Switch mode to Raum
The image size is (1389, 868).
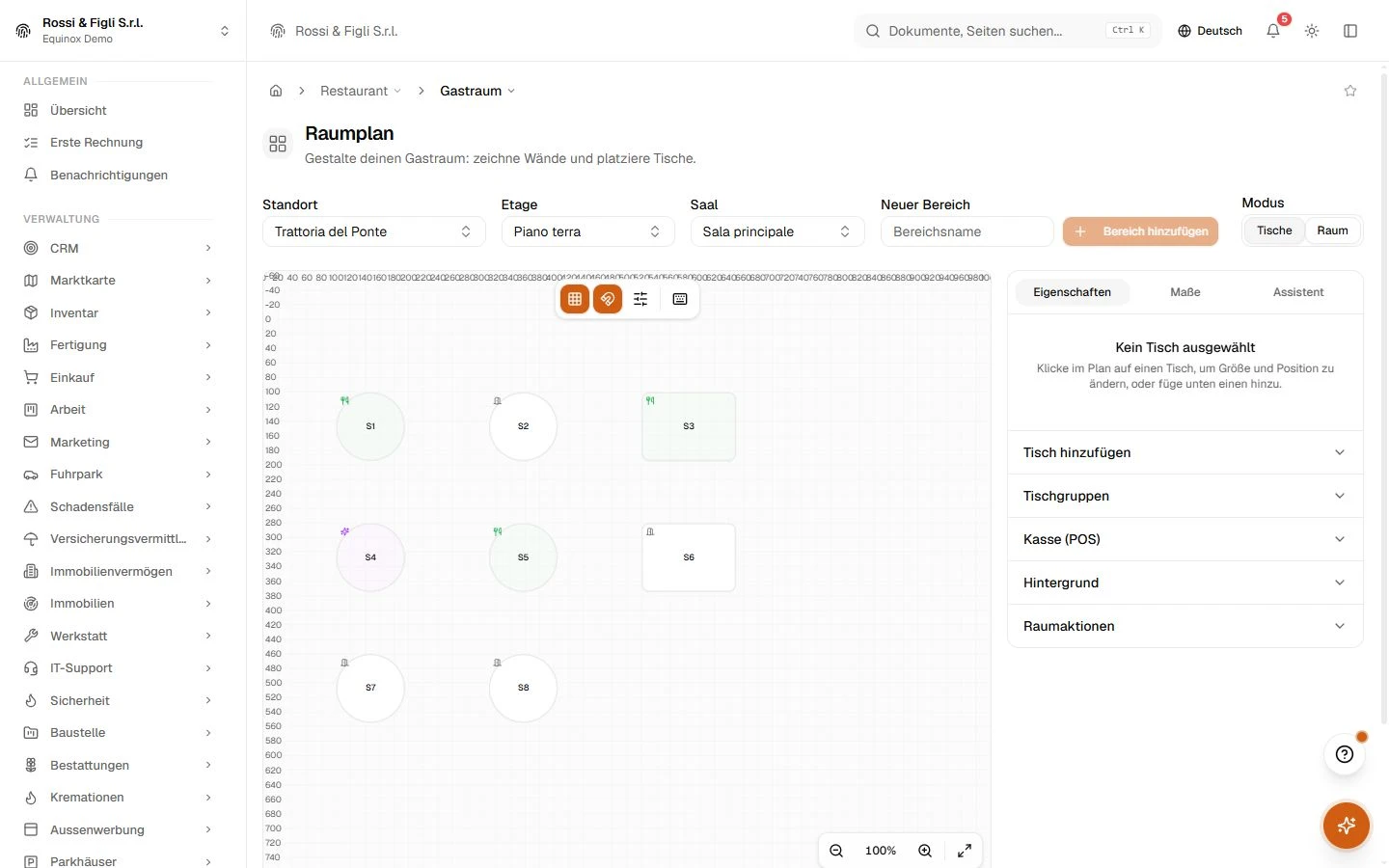pos(1332,231)
